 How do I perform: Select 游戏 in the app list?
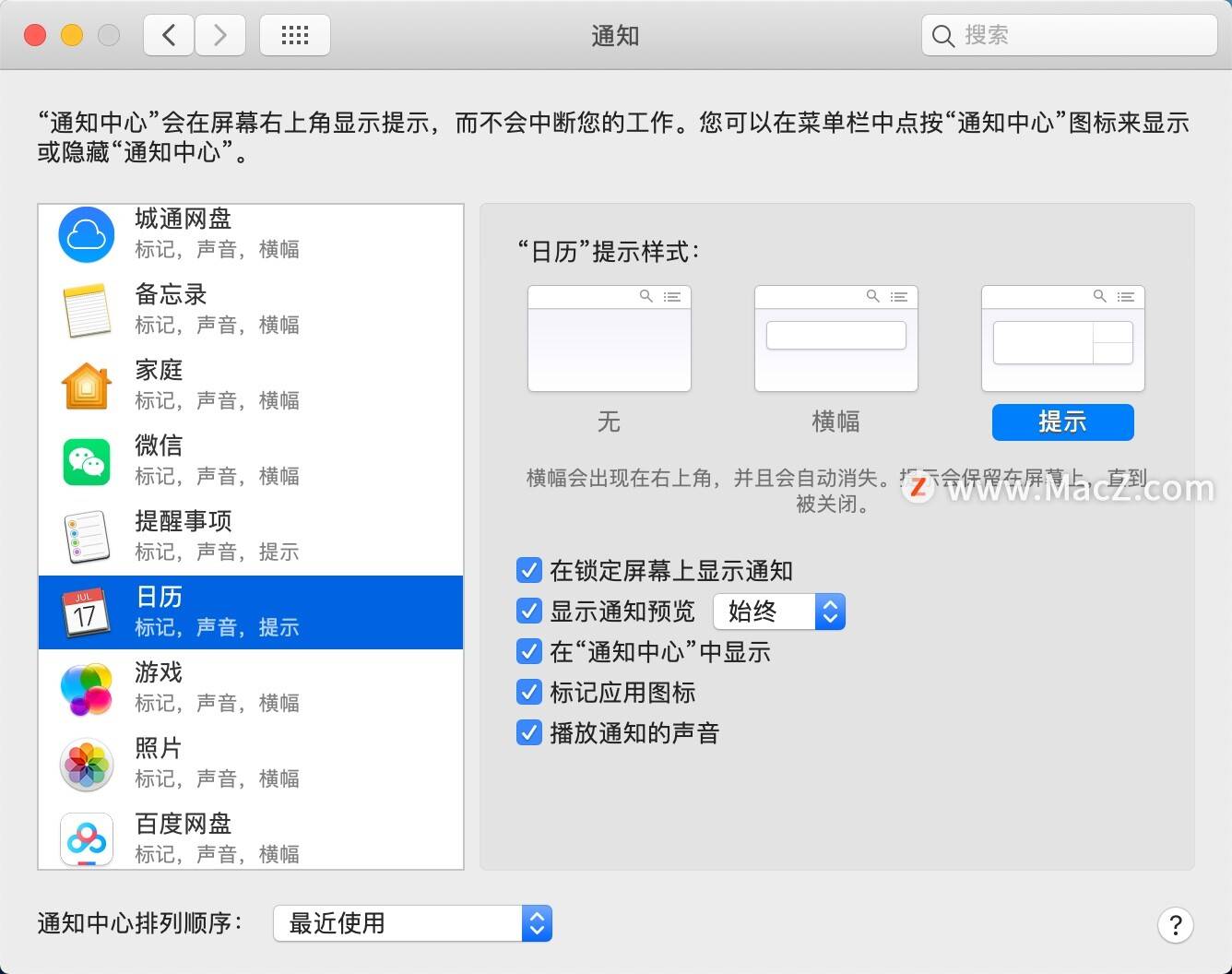pos(251,688)
